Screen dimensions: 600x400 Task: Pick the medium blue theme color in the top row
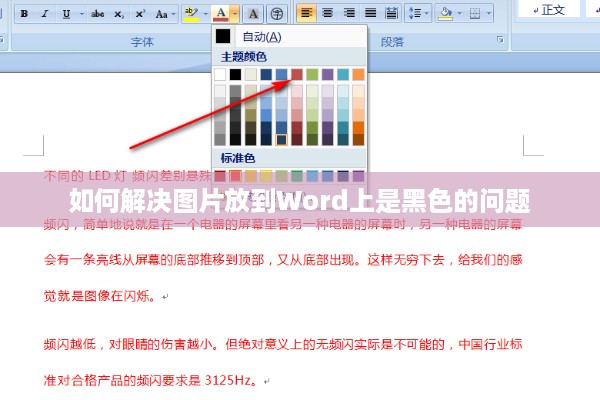281,74
